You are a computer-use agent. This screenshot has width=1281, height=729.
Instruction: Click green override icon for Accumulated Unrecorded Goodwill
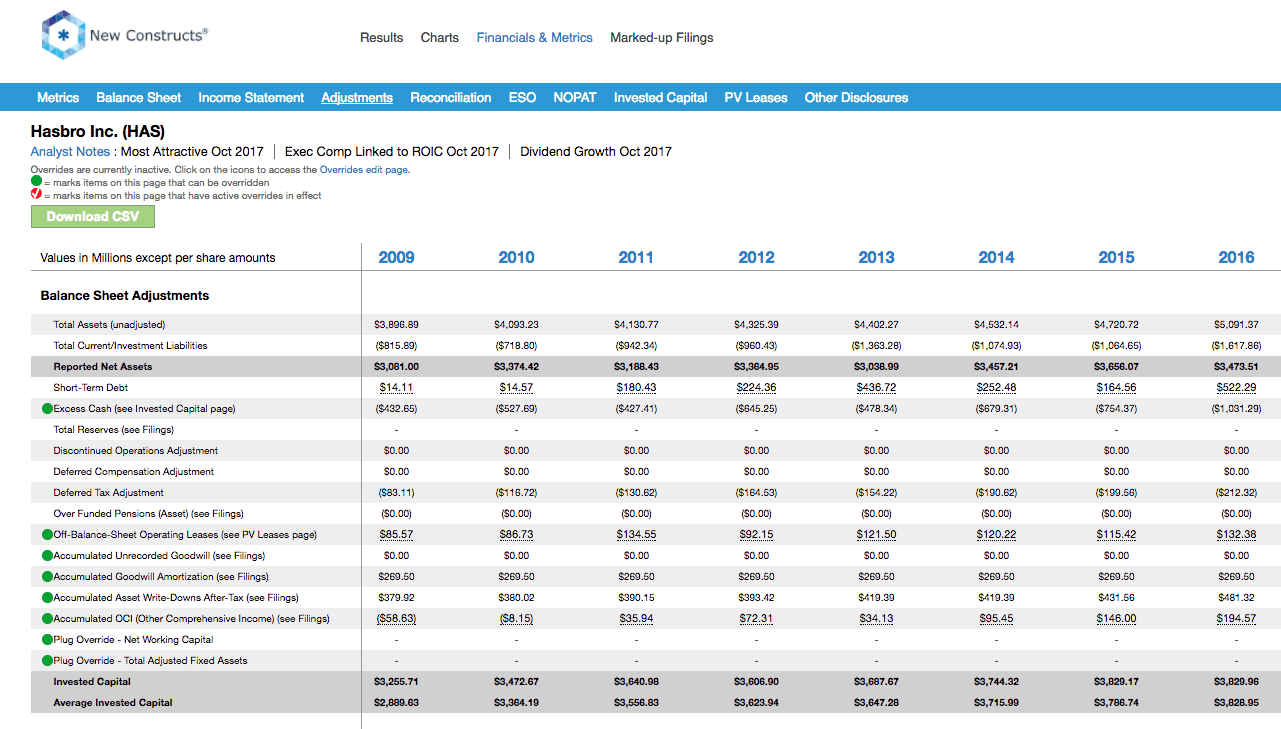[47, 556]
